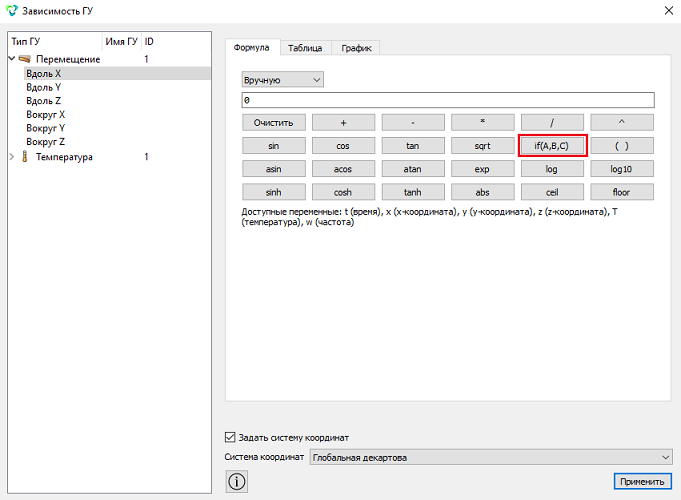This screenshot has width=681, height=500.
Task: Insert the sqrt function
Action: point(483,146)
